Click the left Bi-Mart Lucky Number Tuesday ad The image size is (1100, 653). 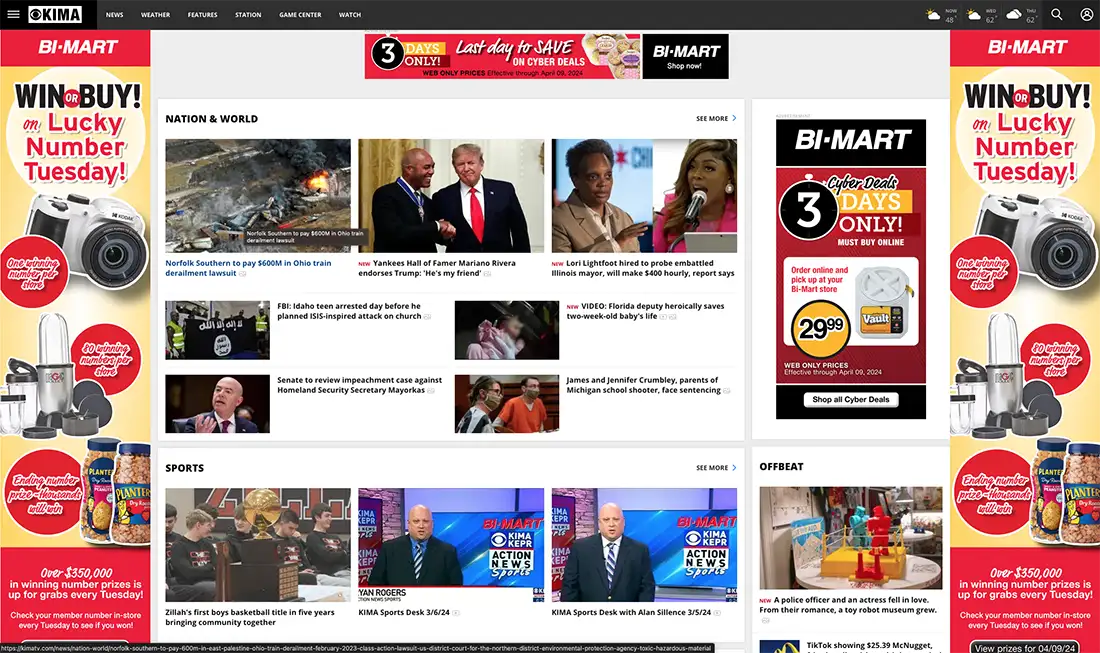[75, 341]
